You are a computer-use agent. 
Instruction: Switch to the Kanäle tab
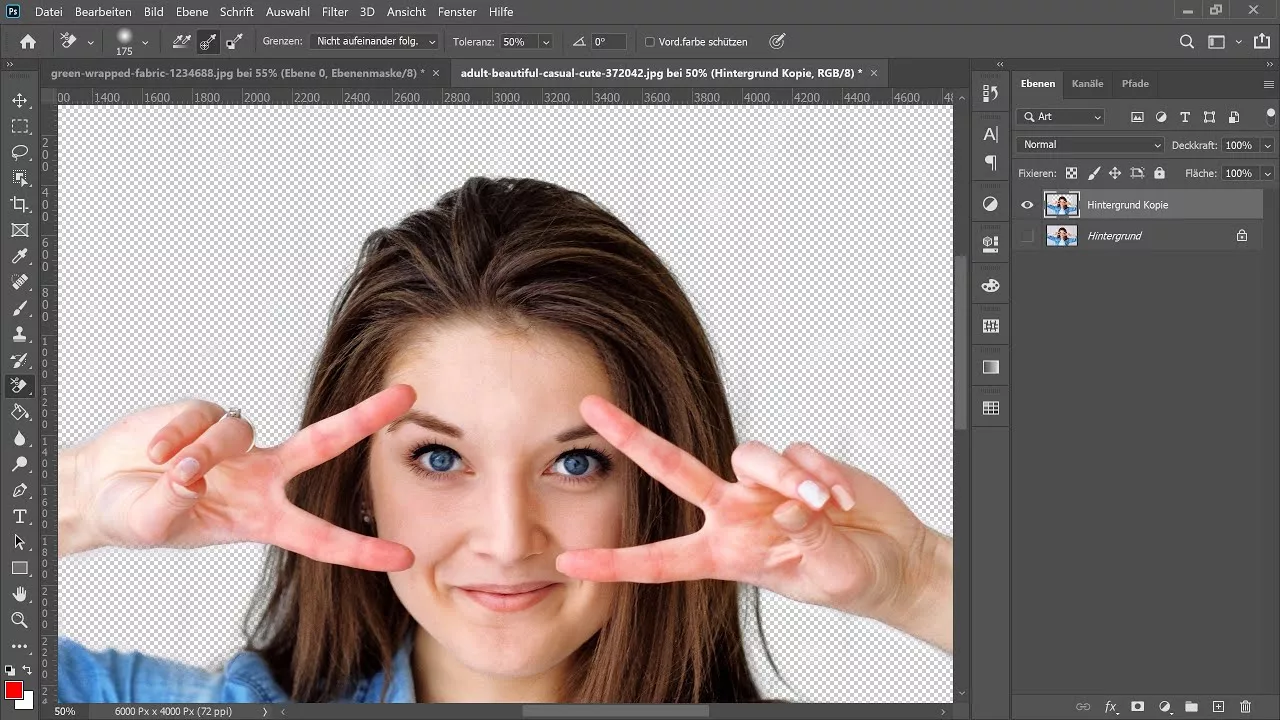(x=1087, y=83)
